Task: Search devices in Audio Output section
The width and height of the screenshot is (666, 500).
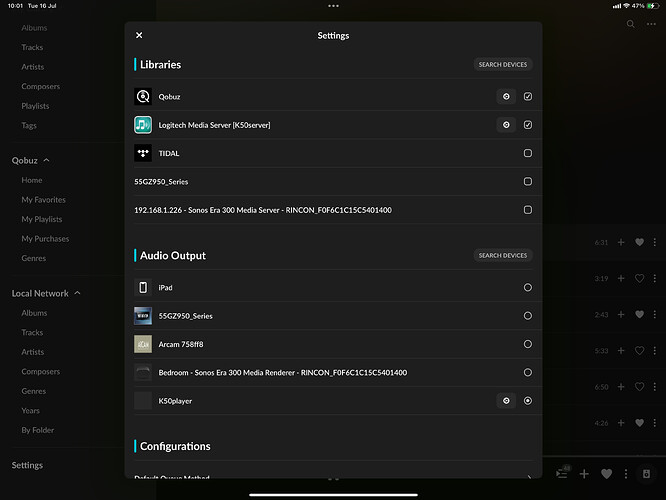Action: tap(502, 255)
